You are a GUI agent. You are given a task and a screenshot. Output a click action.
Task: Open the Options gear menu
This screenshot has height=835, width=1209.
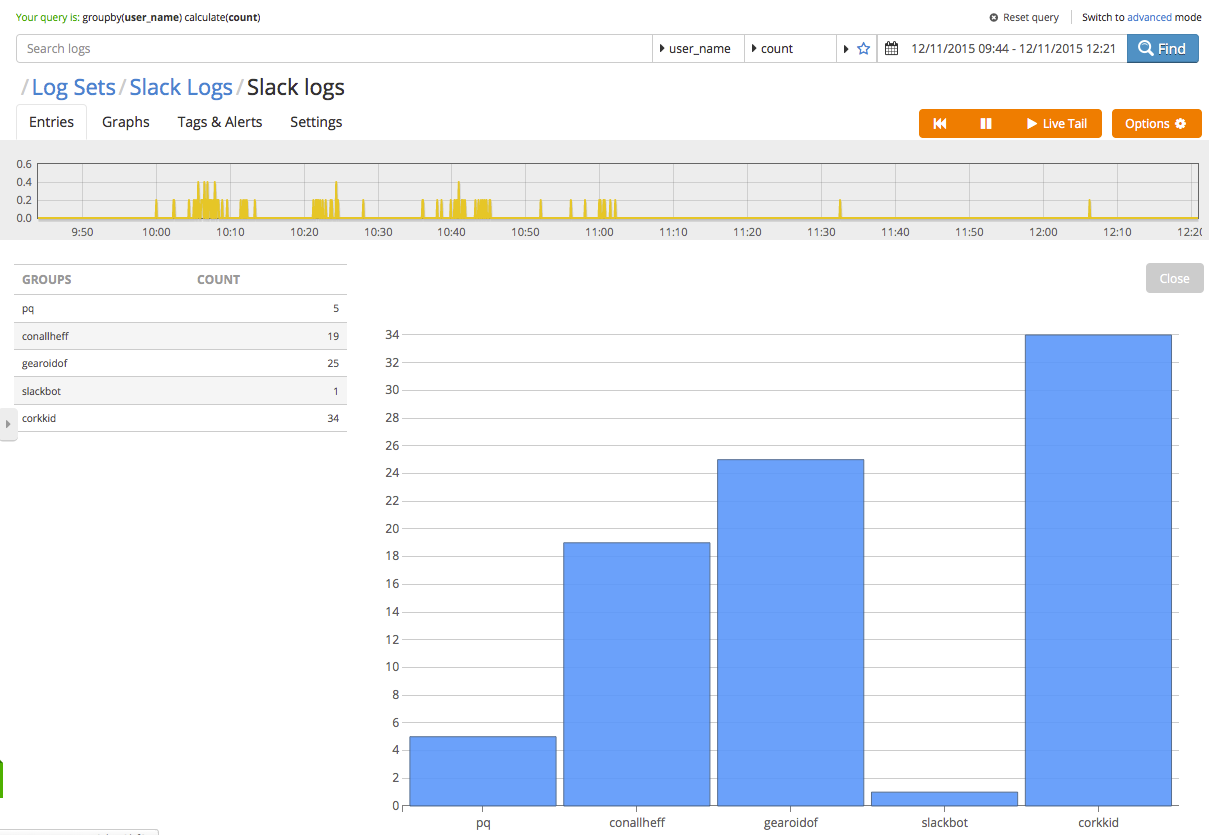click(1155, 124)
